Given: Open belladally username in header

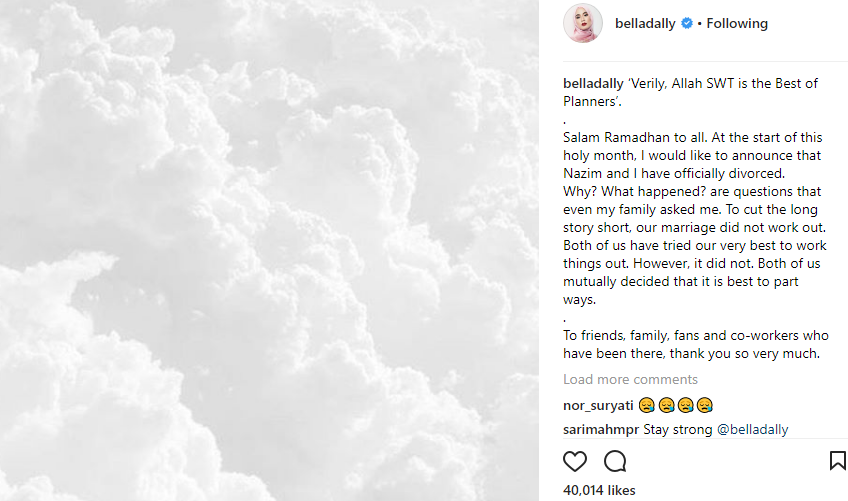Looking at the screenshot, I should point(645,23).
